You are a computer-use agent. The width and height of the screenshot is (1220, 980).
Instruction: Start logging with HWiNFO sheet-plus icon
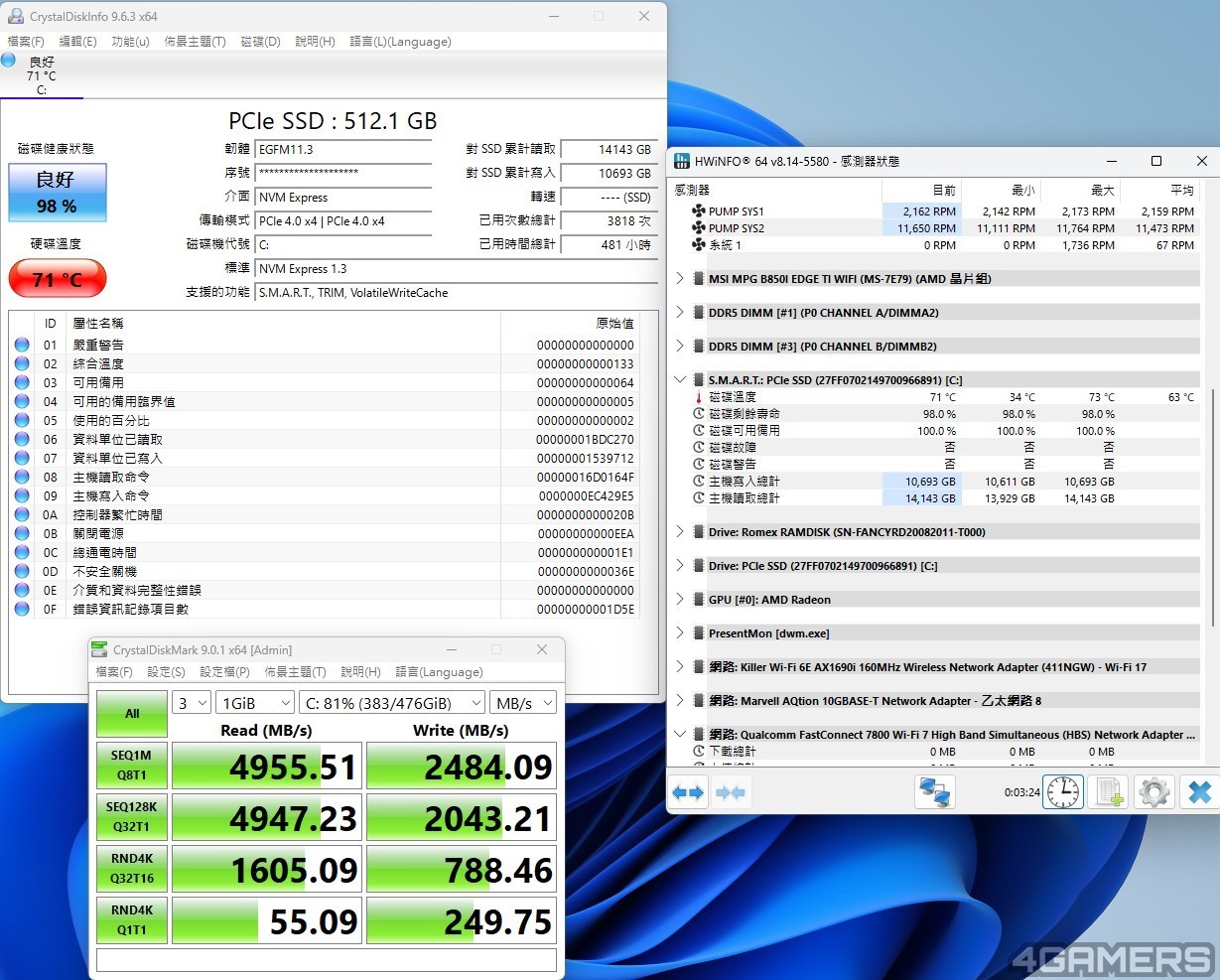pos(1109,792)
